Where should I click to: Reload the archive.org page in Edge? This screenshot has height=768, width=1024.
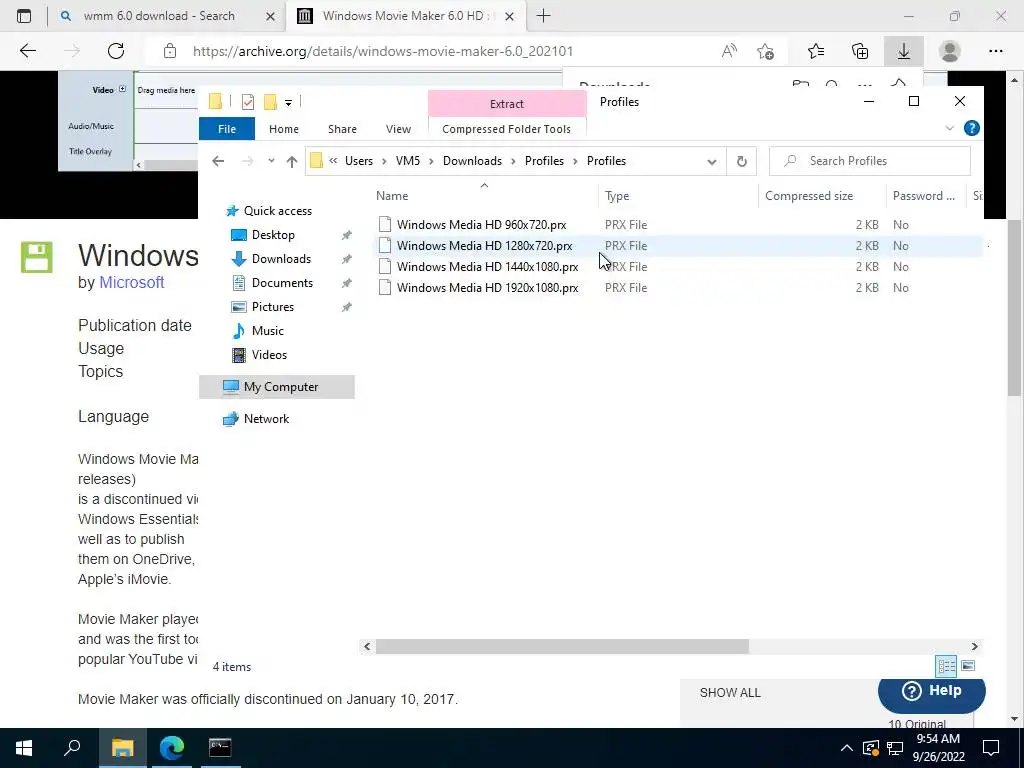click(x=116, y=51)
